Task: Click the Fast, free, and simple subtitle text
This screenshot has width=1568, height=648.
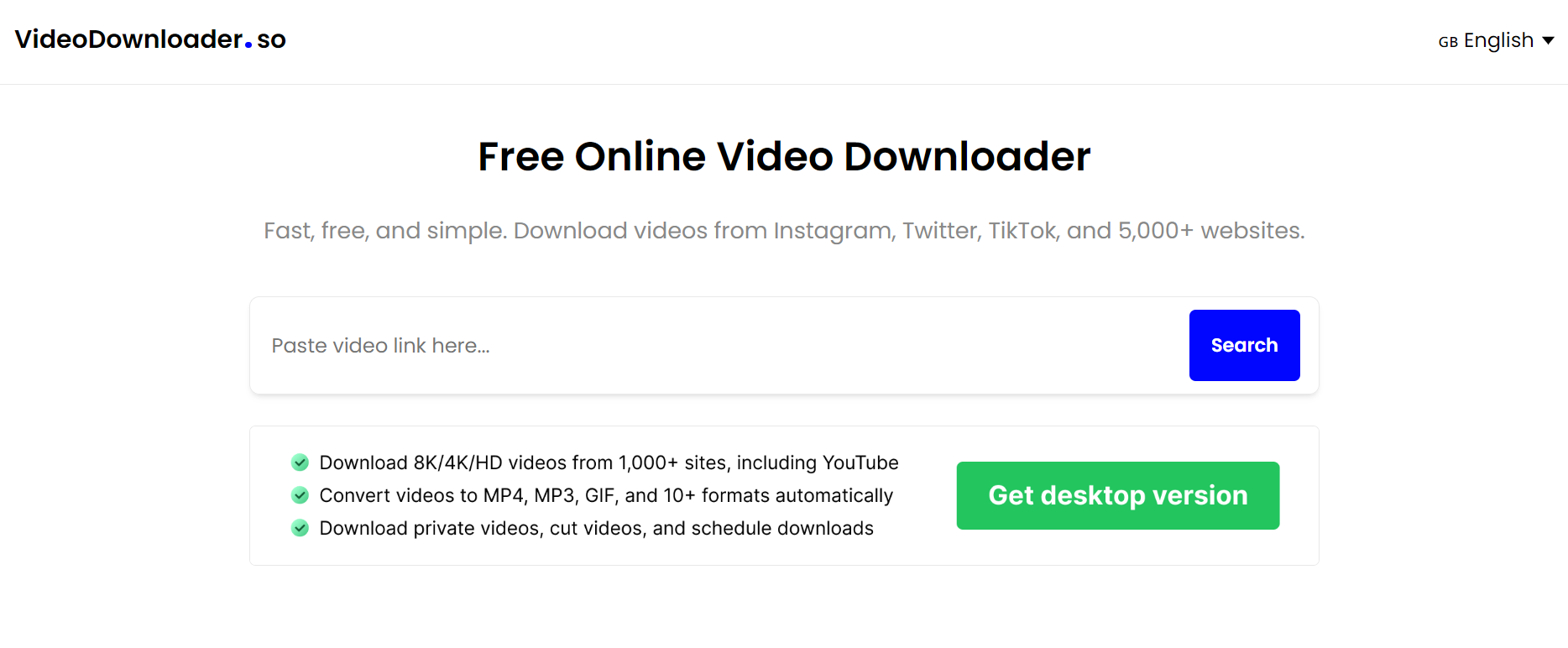Action: [784, 230]
